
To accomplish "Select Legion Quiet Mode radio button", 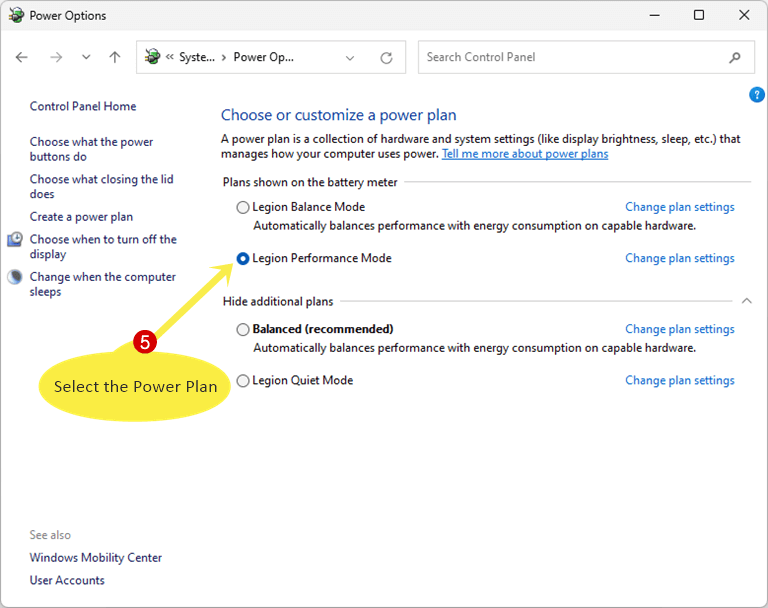I will [x=242, y=381].
